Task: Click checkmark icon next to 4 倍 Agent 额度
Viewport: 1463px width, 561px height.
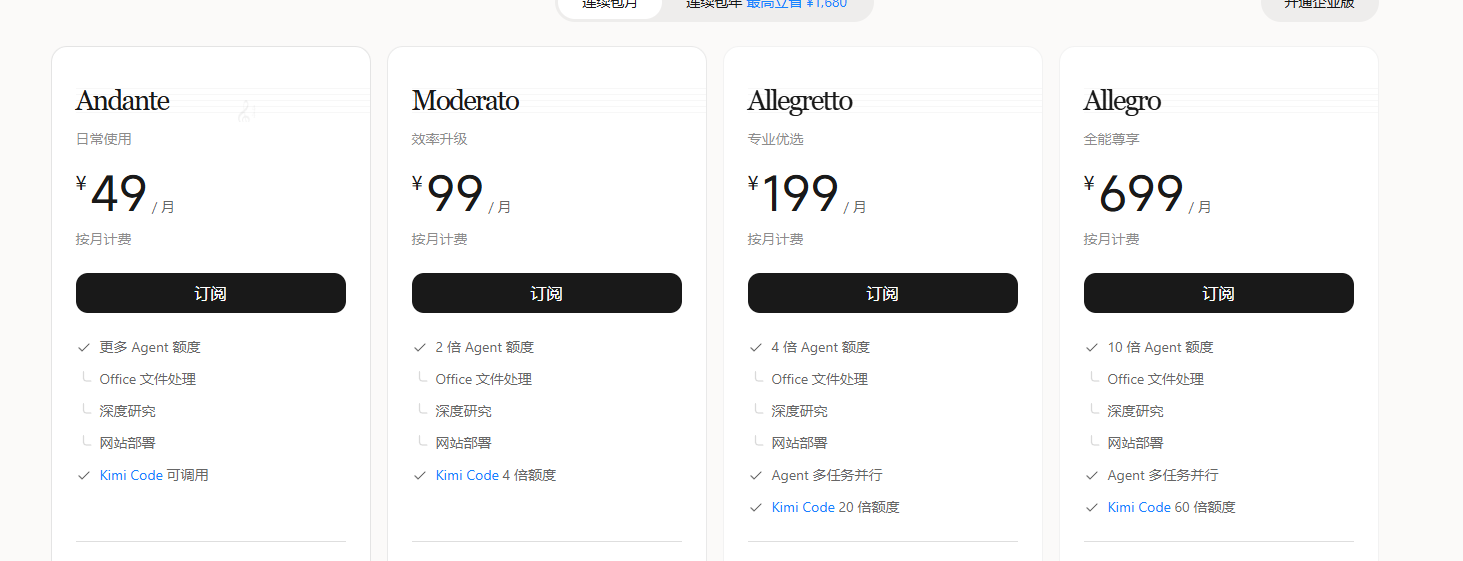Action: [x=756, y=347]
